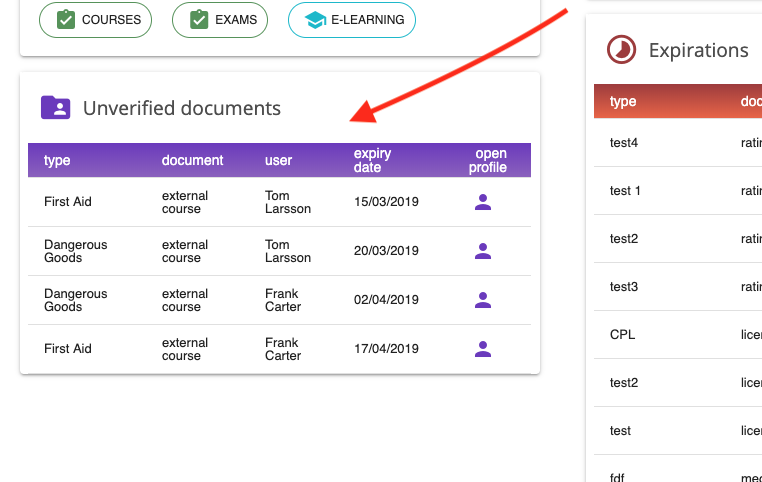Click 'type' header in Expirations table
The image size is (762, 482).
click(623, 101)
